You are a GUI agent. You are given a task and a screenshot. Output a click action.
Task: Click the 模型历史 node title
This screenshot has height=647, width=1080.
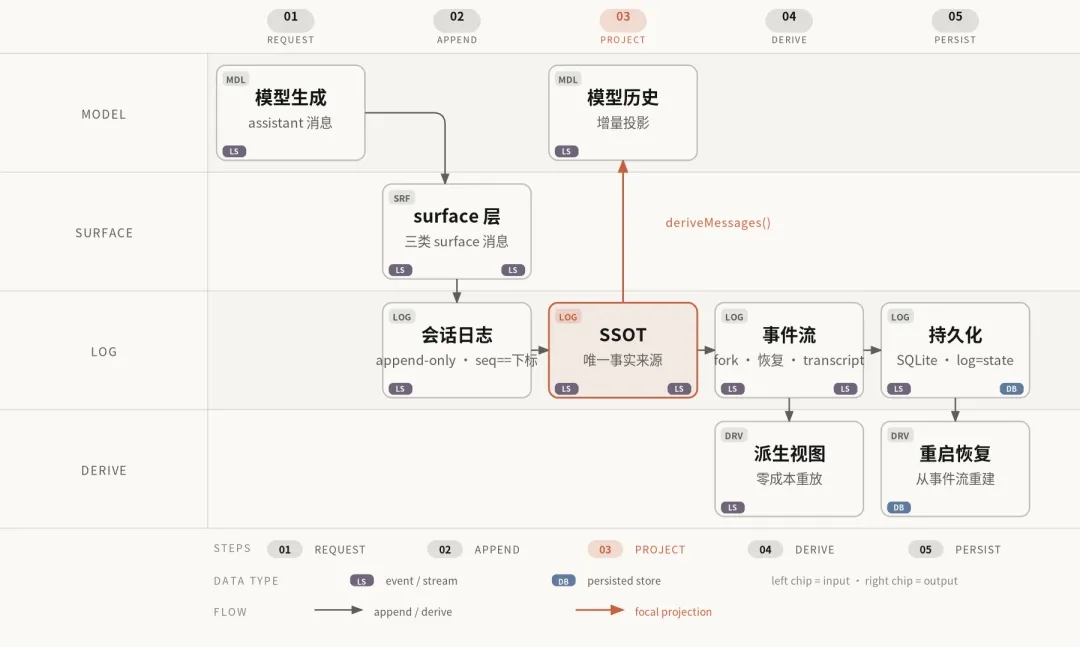tap(623, 98)
